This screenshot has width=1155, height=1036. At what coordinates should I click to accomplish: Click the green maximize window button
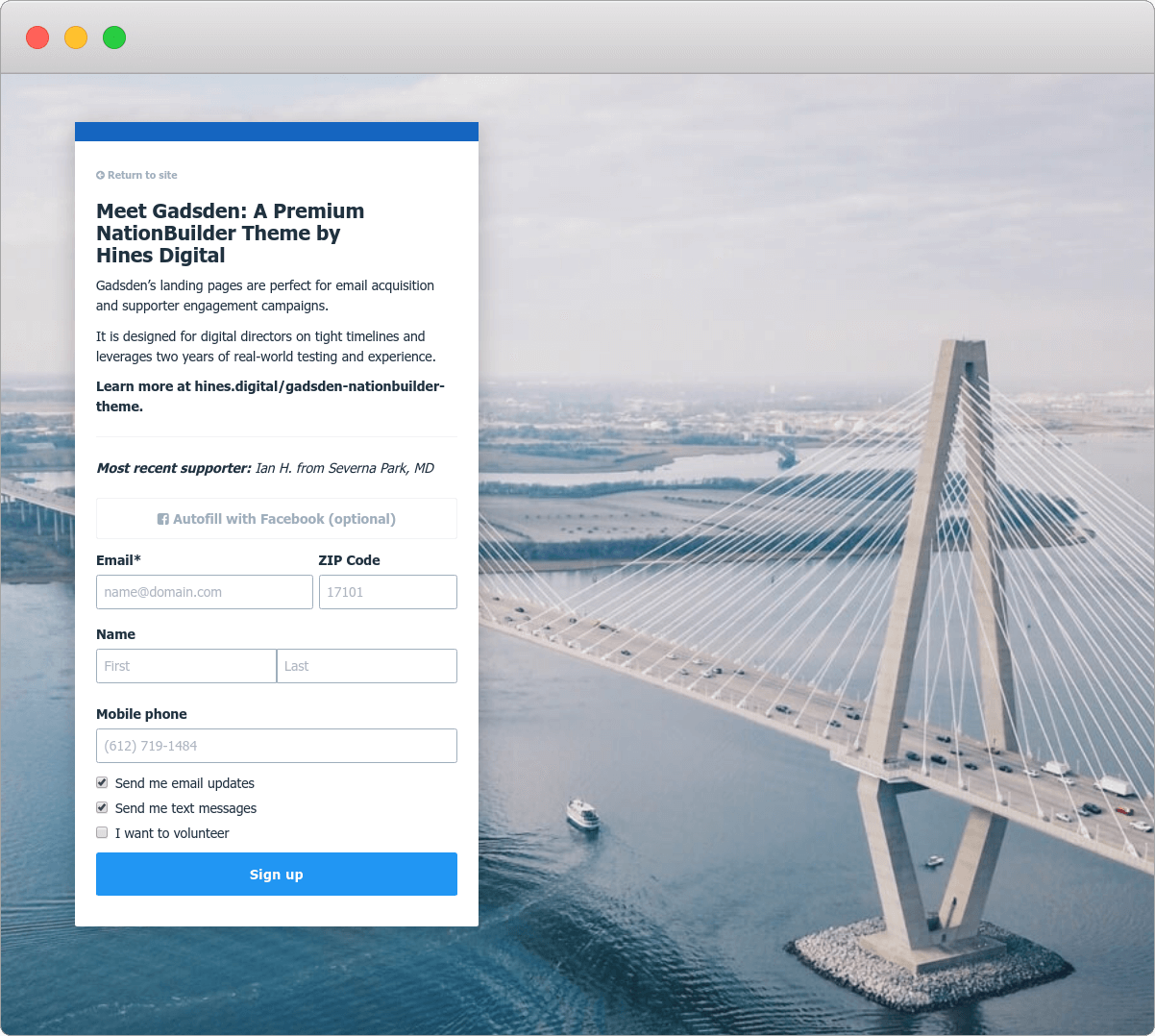point(114,37)
